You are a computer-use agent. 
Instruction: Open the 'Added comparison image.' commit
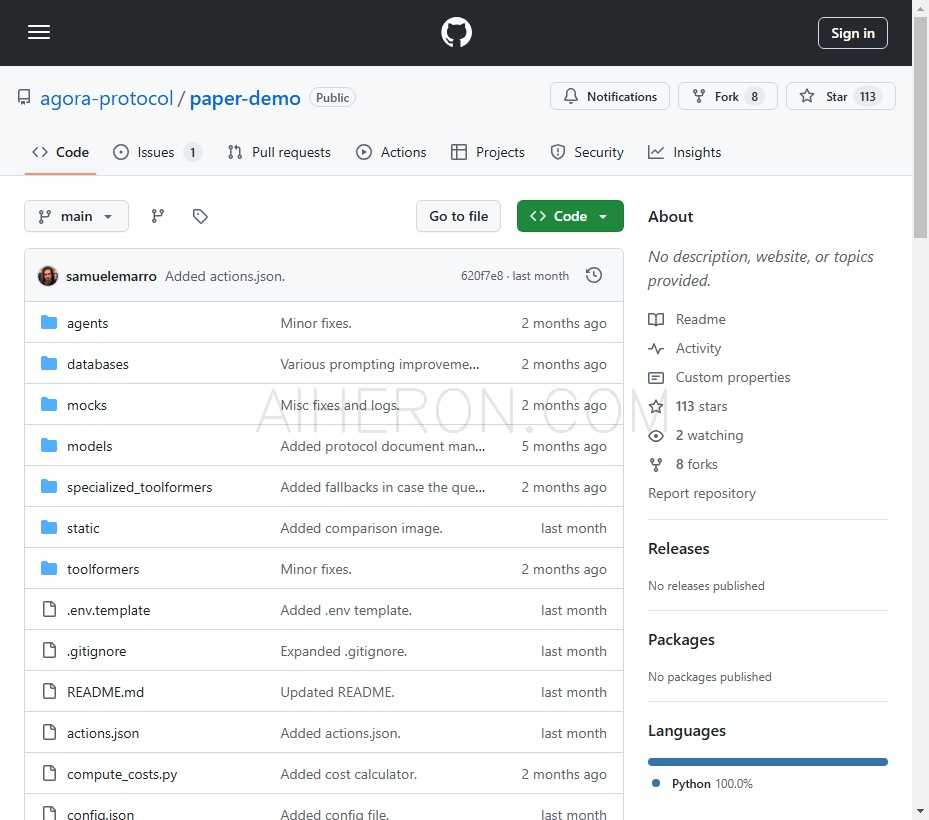click(361, 528)
